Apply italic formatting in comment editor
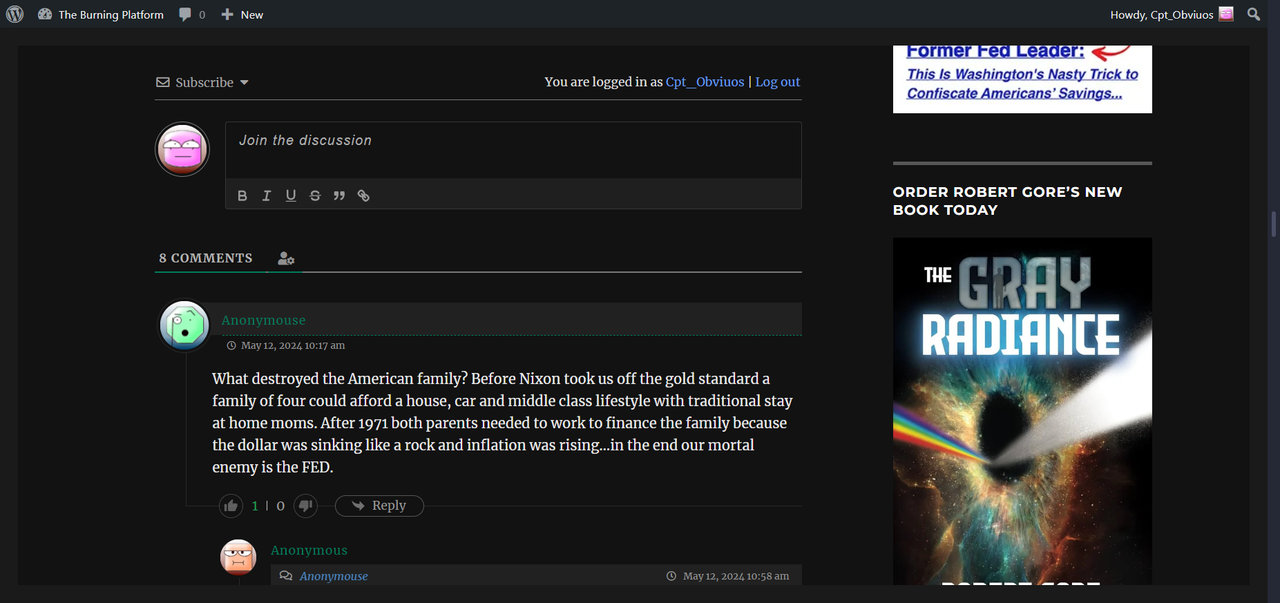The height and width of the screenshot is (603, 1280). coord(266,196)
